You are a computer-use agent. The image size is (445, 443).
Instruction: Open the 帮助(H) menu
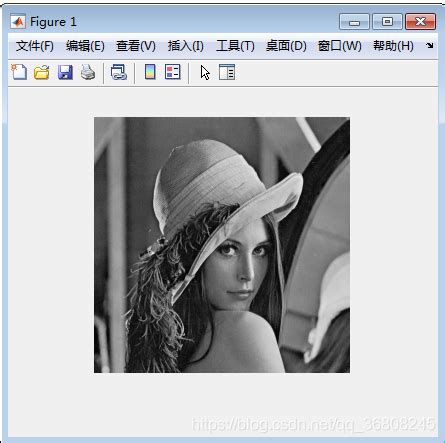pyautogui.click(x=393, y=46)
